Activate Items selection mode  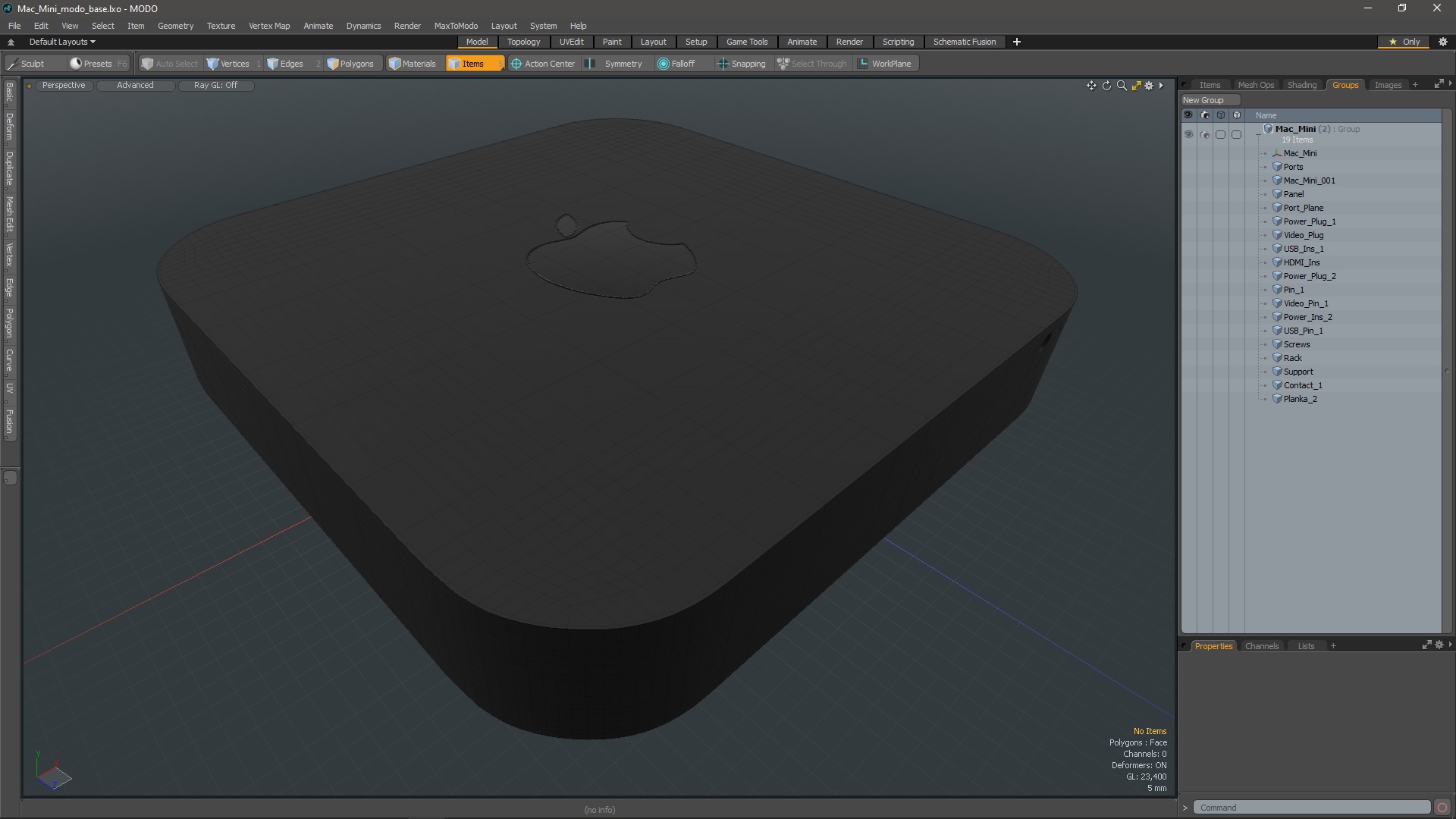(474, 64)
